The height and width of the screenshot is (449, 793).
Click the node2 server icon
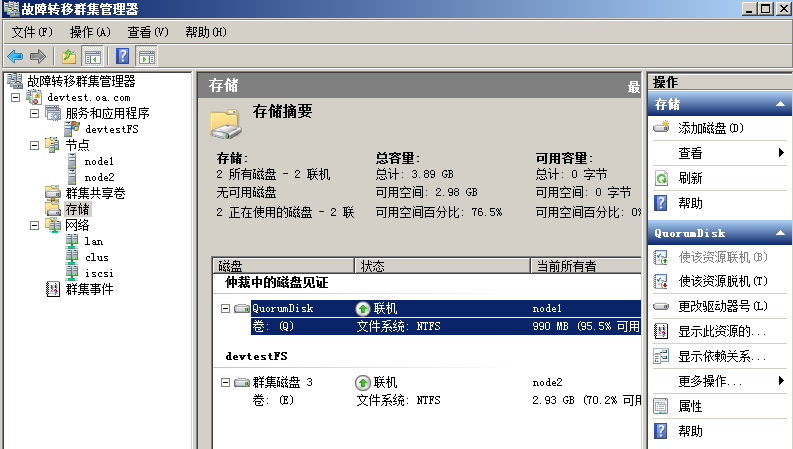(72, 177)
